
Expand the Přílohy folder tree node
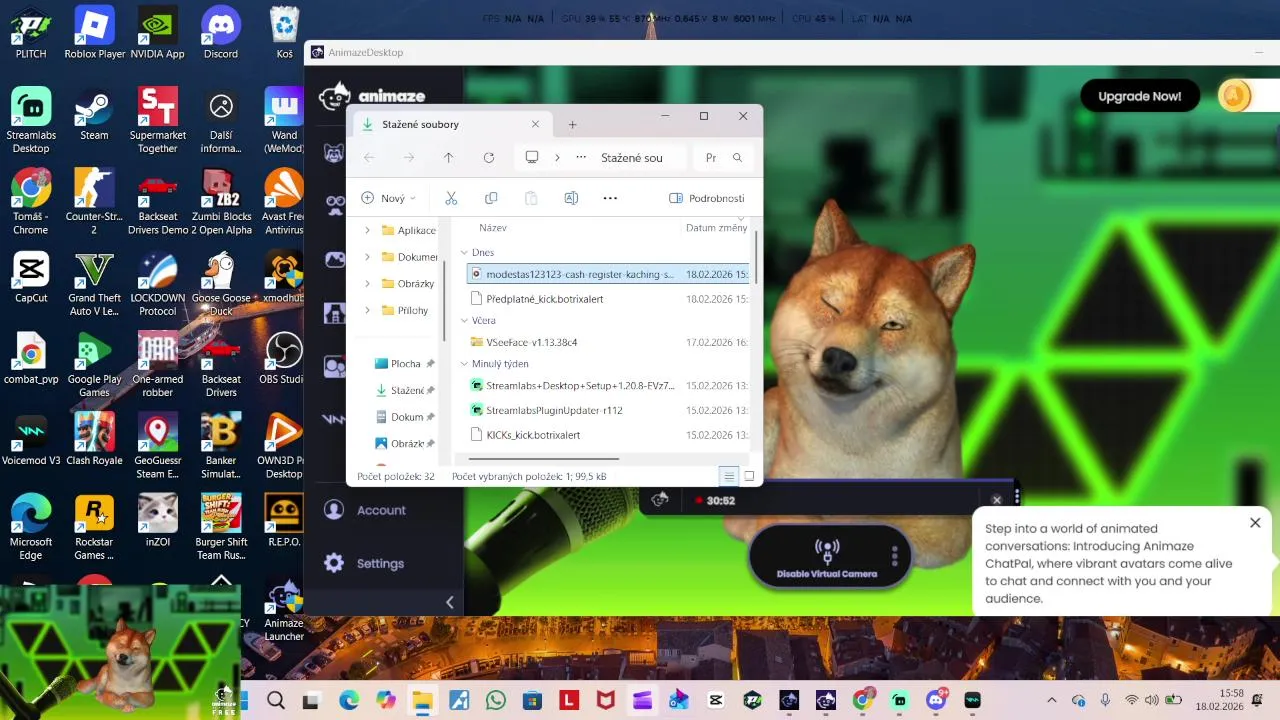(x=367, y=310)
